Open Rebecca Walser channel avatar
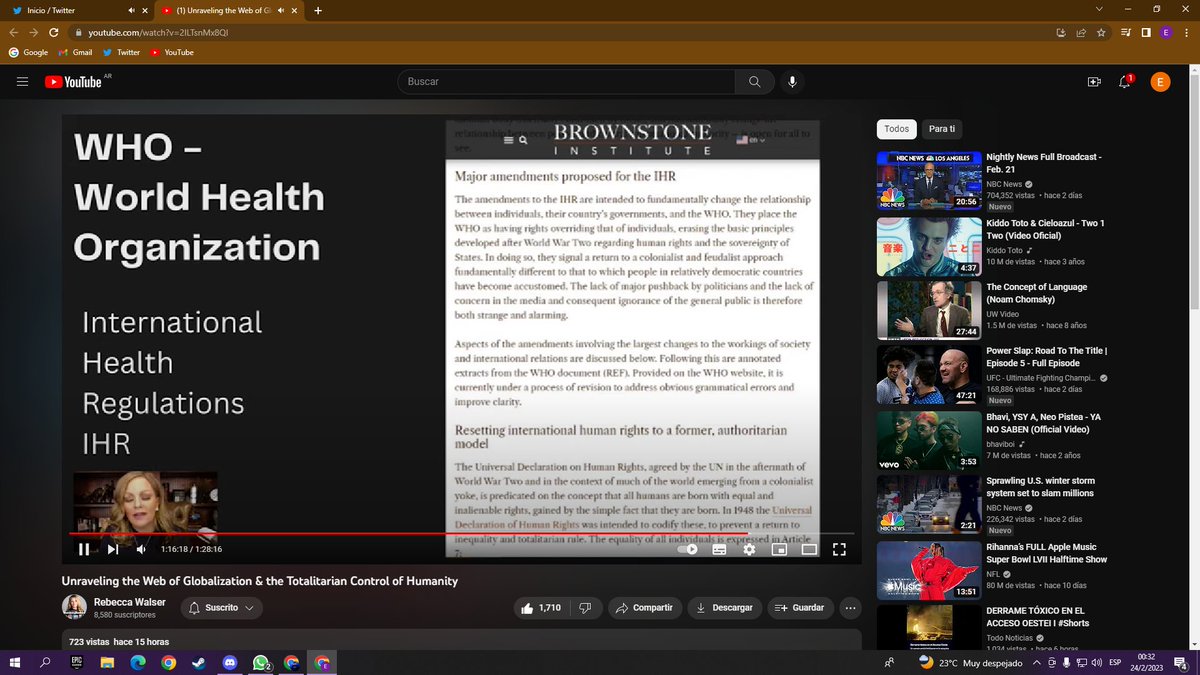This screenshot has height=675, width=1200. click(x=74, y=607)
